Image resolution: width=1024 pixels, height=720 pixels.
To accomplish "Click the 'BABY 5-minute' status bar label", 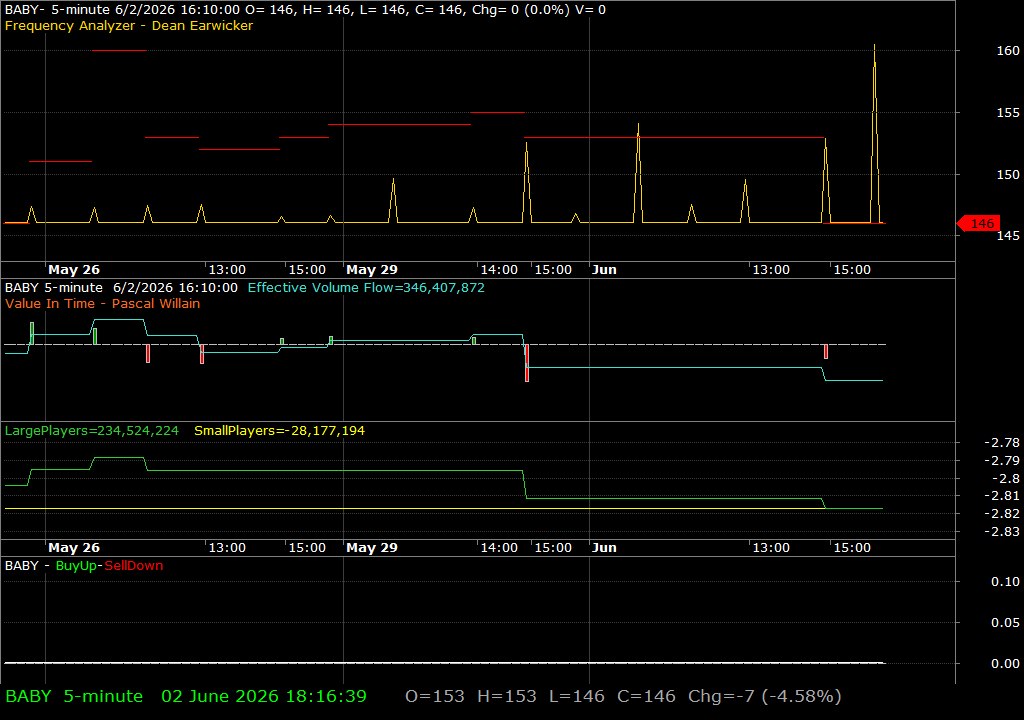I will (74, 696).
